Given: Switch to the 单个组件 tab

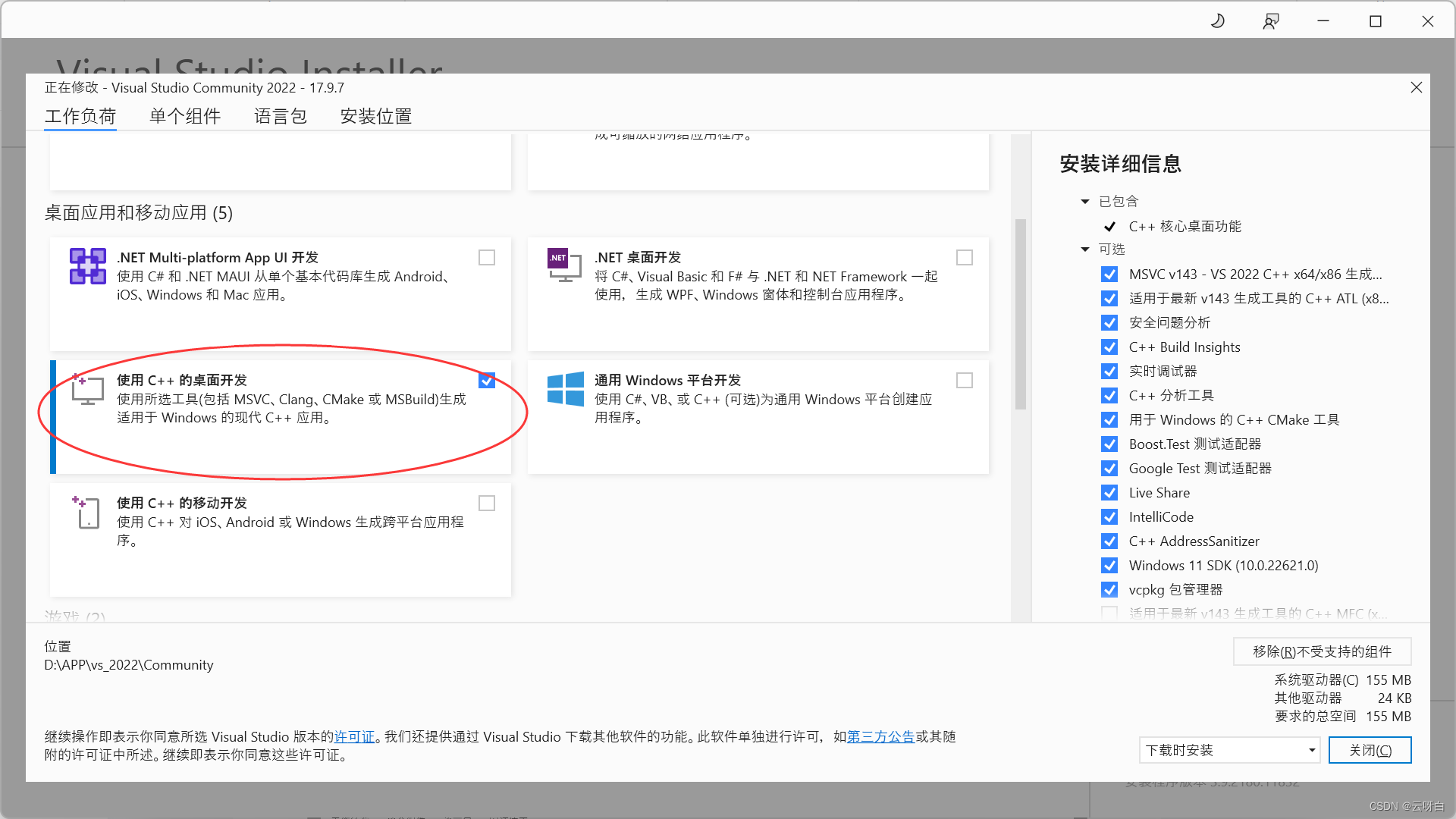Looking at the screenshot, I should [185, 116].
